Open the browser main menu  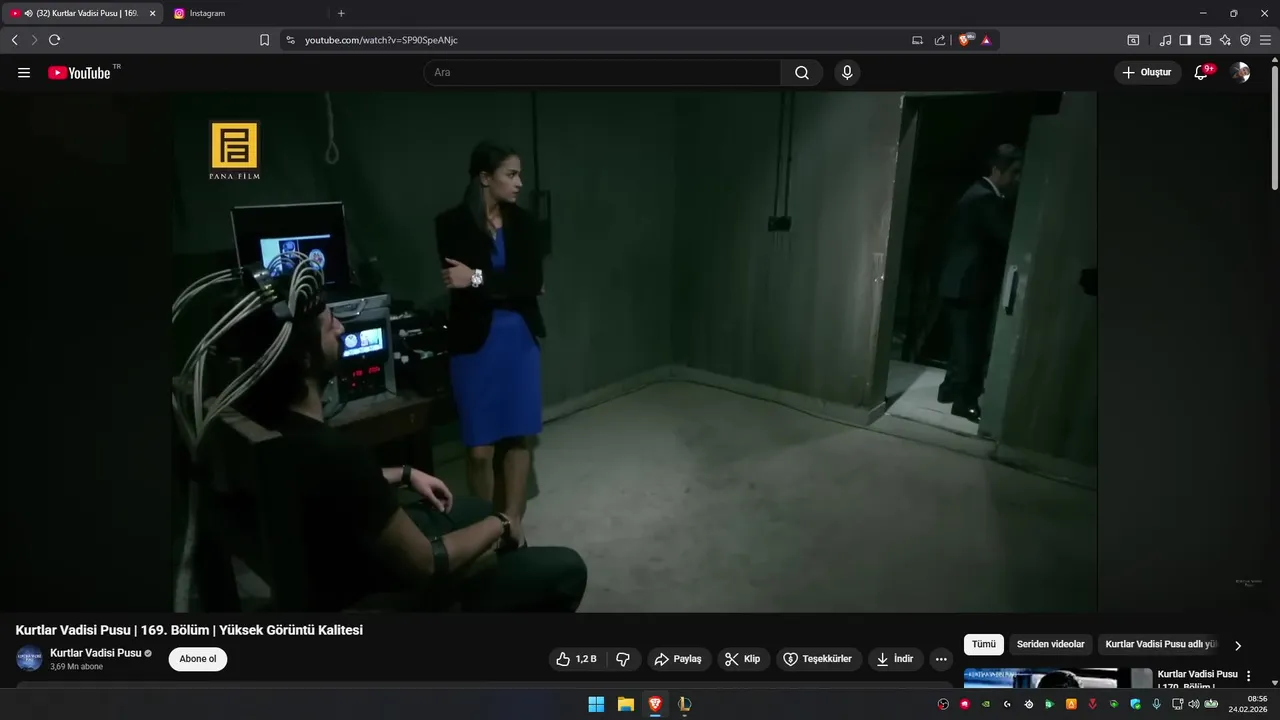[x=1265, y=40]
